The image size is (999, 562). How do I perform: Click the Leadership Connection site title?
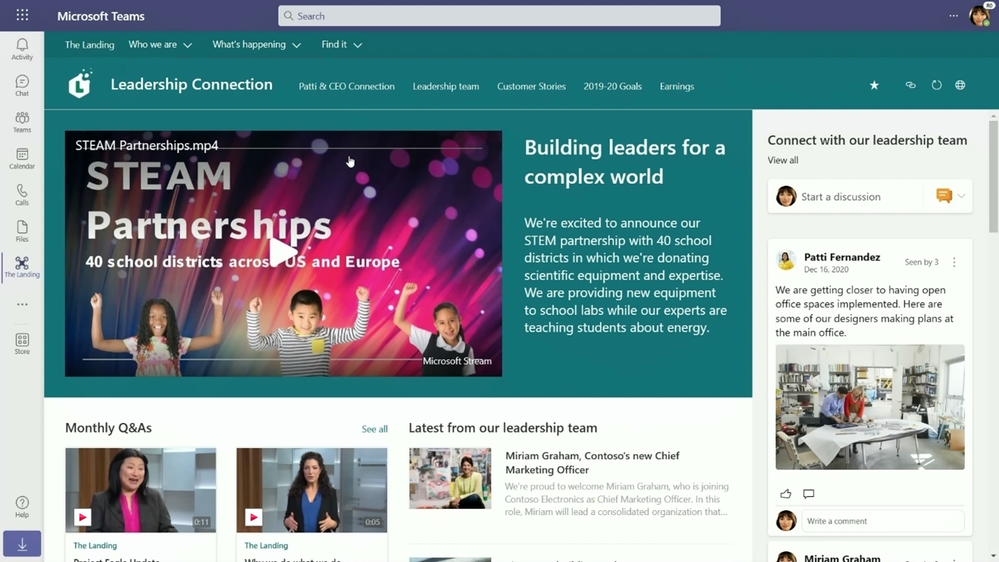(191, 84)
